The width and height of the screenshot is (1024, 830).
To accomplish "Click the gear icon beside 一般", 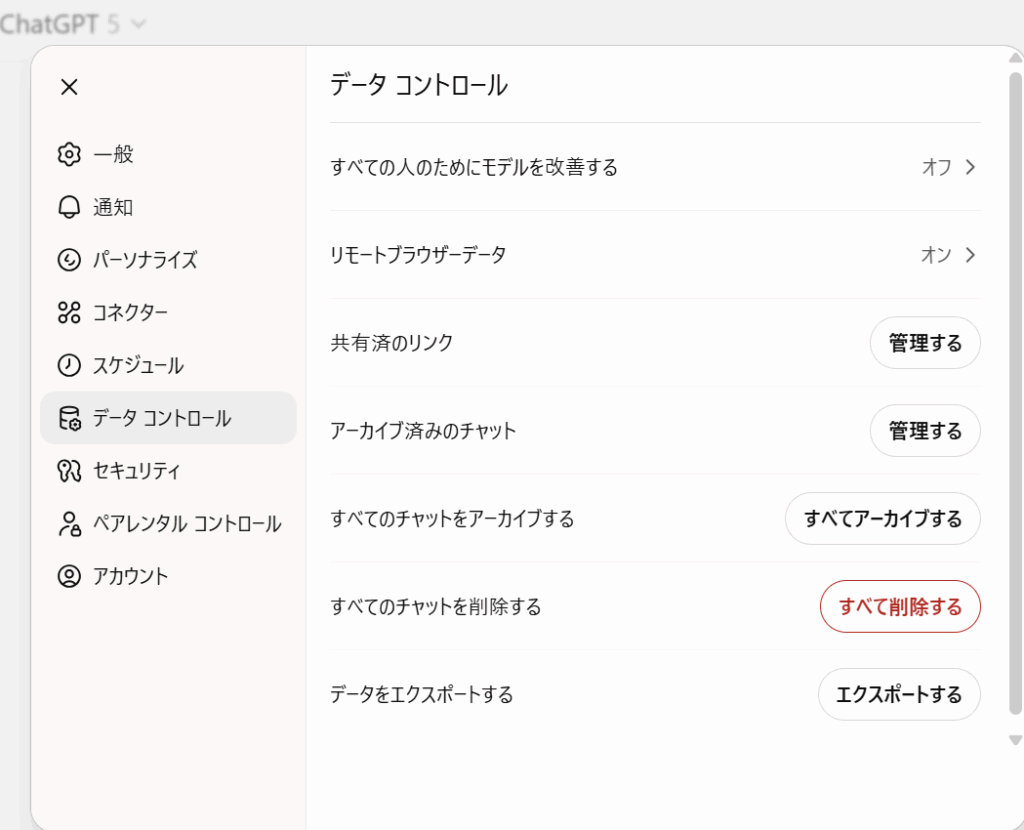I will [69, 154].
